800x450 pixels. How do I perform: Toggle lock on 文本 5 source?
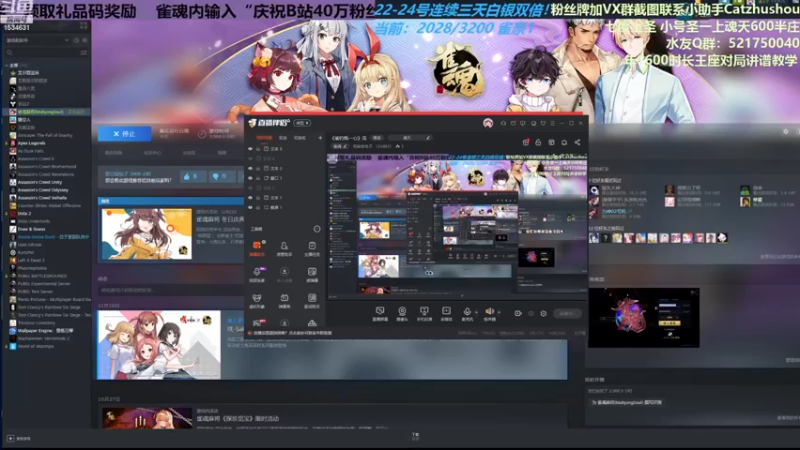258,149
